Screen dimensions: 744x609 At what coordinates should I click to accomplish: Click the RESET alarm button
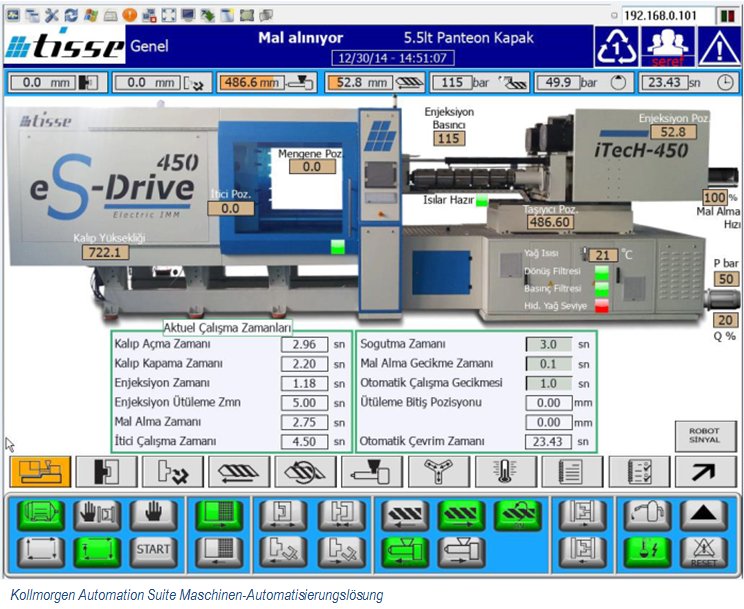click(x=704, y=552)
